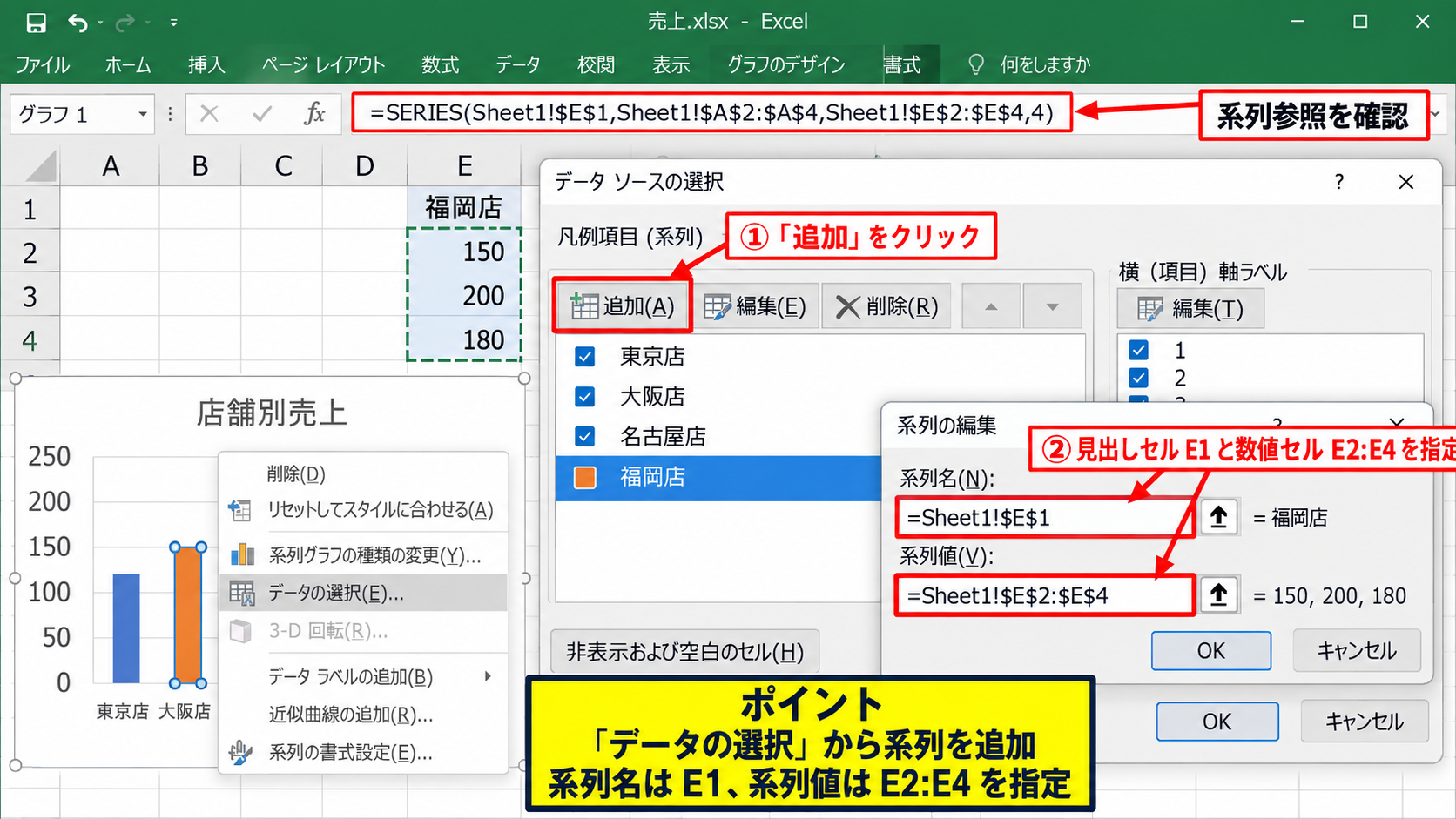Viewport: 1456px width, 819px height.
Task: Move series up with up arrow
Action: [x=991, y=306]
